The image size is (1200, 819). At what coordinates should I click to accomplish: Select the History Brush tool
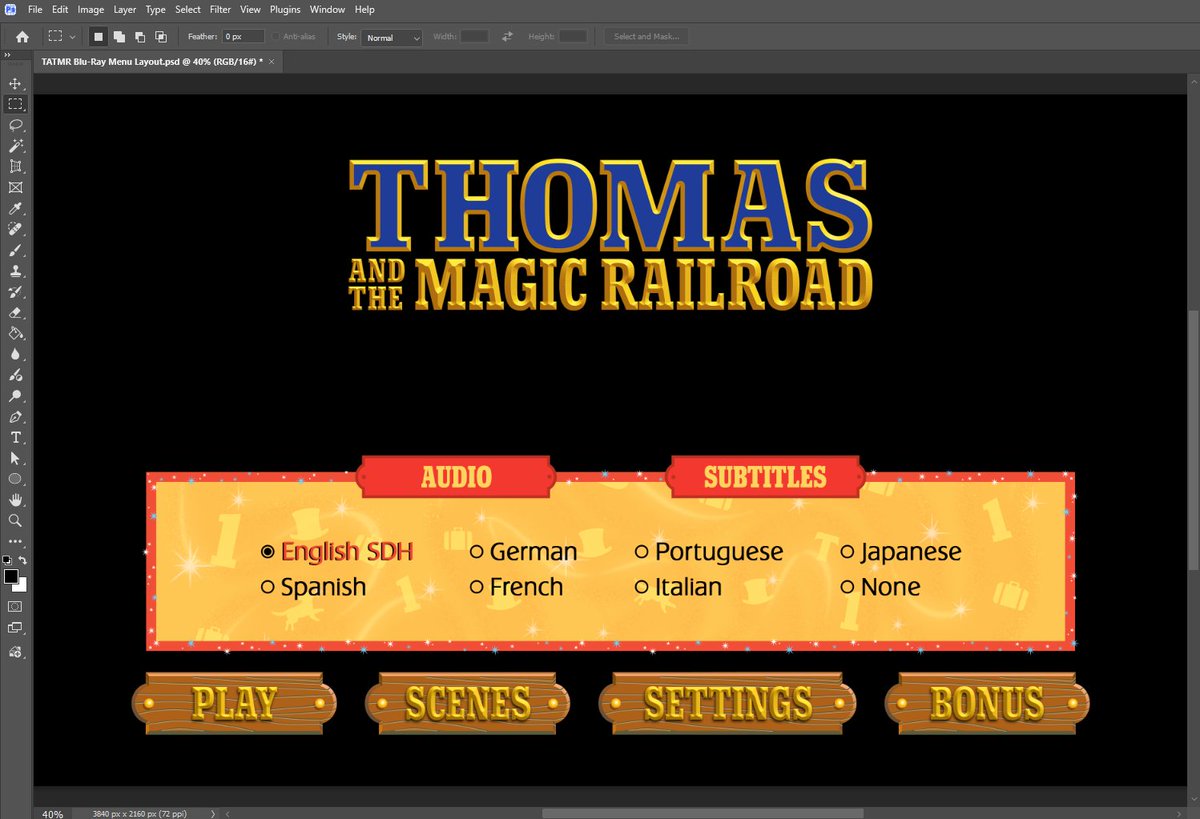[x=16, y=292]
